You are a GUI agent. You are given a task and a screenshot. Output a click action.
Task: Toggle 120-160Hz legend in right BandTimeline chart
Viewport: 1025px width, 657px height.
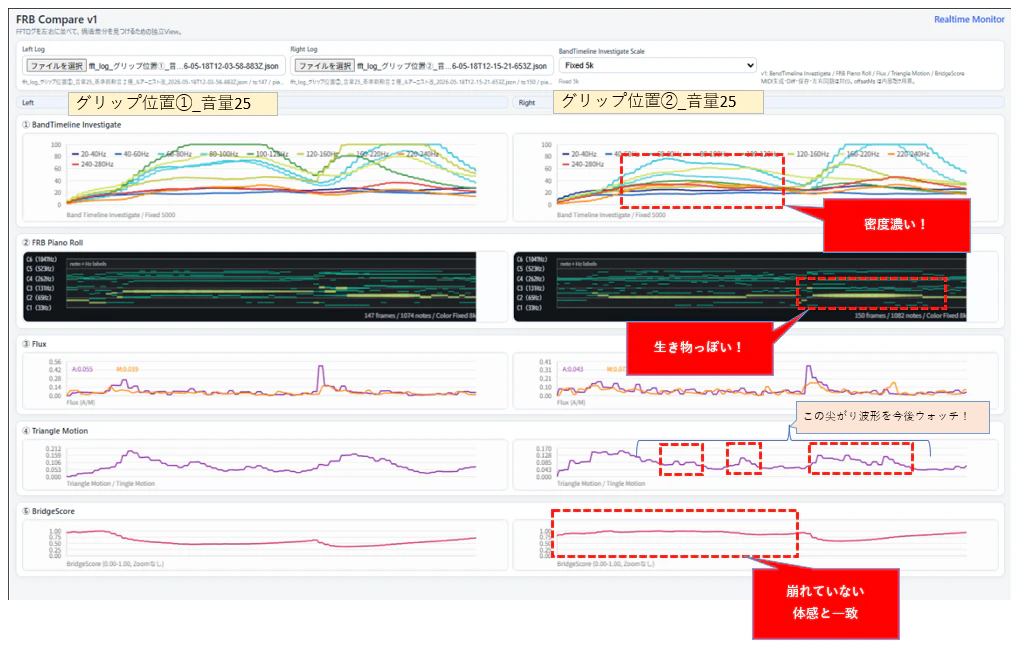point(808,154)
